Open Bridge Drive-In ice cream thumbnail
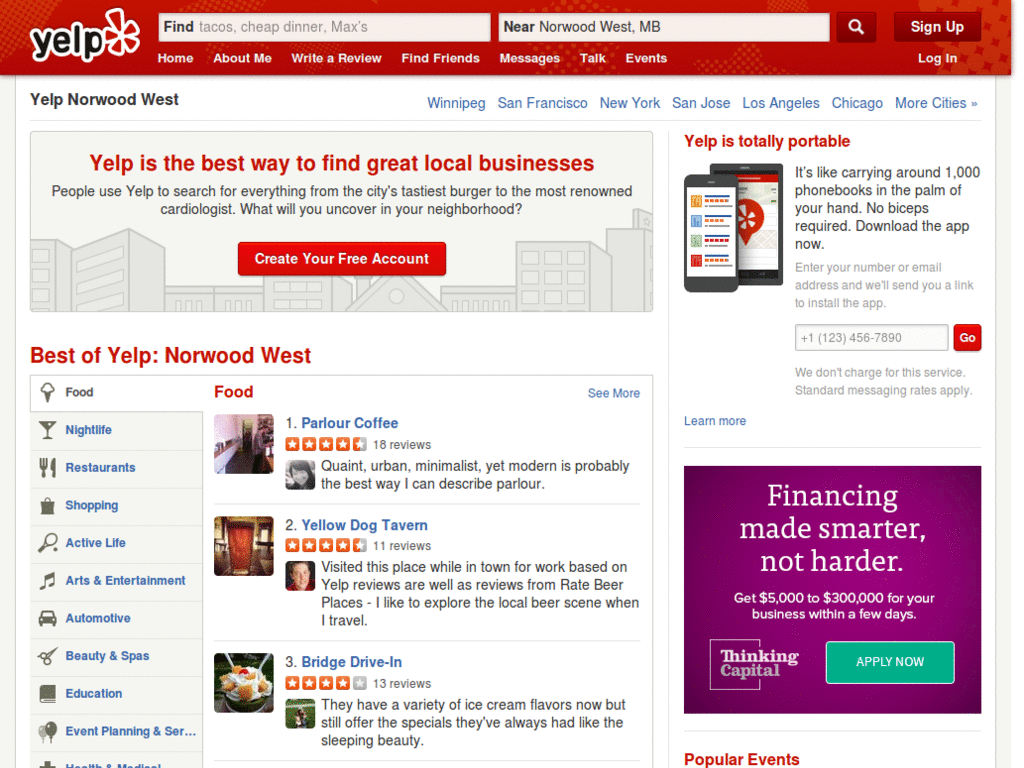The height and width of the screenshot is (768, 1024). [x=244, y=683]
